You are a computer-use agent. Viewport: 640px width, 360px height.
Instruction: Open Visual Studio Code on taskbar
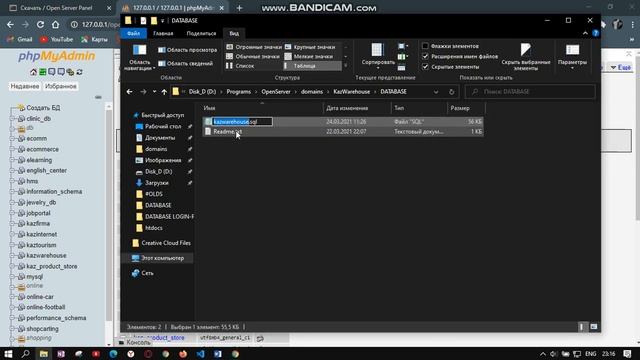point(200,354)
